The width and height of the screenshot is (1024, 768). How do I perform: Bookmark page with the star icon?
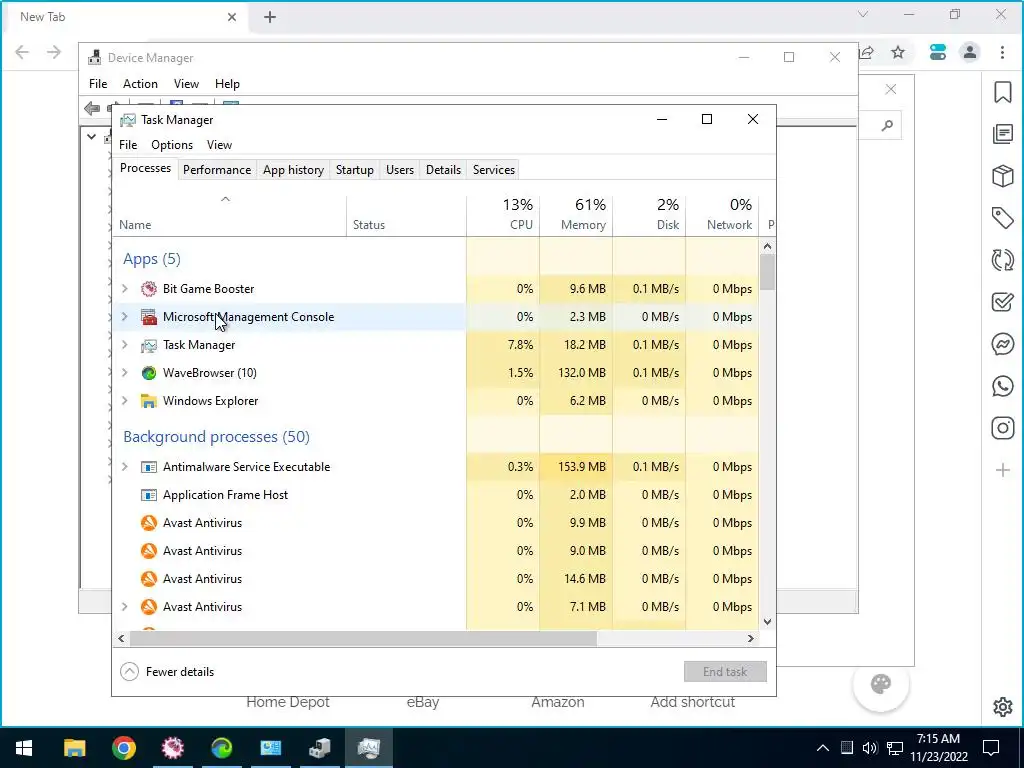click(x=898, y=52)
